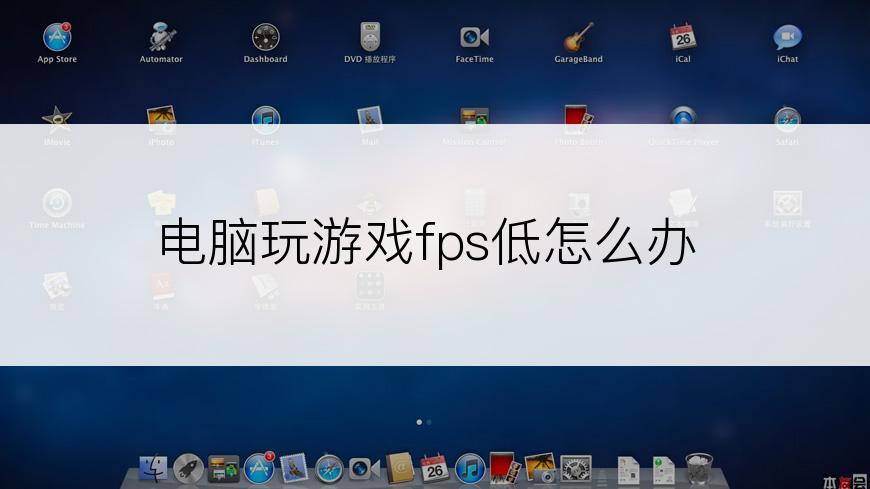Open DVD 播放程序 in Launchpad
The width and height of the screenshot is (870, 489).
[370, 37]
